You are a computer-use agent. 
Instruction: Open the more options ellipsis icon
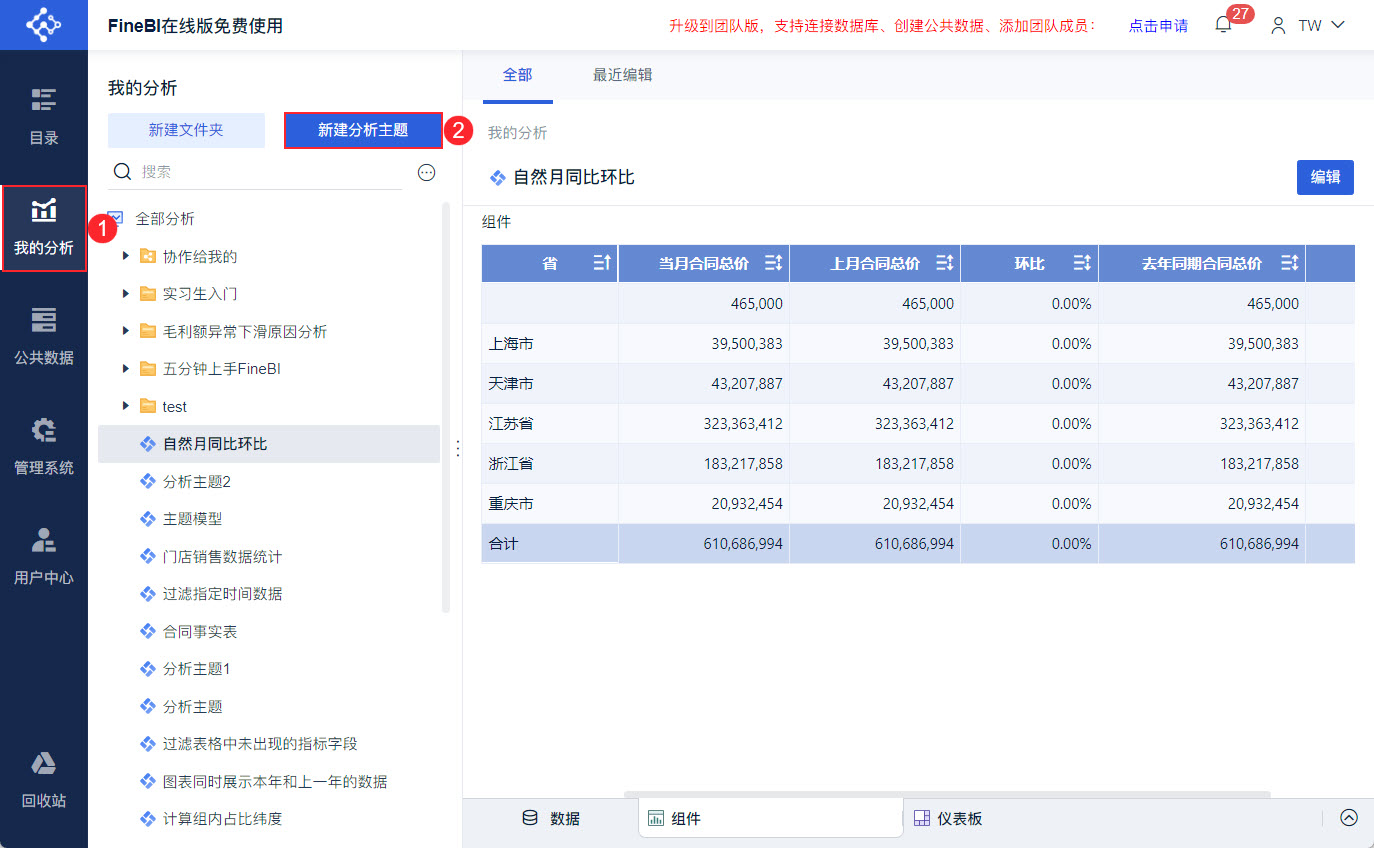[x=427, y=172]
